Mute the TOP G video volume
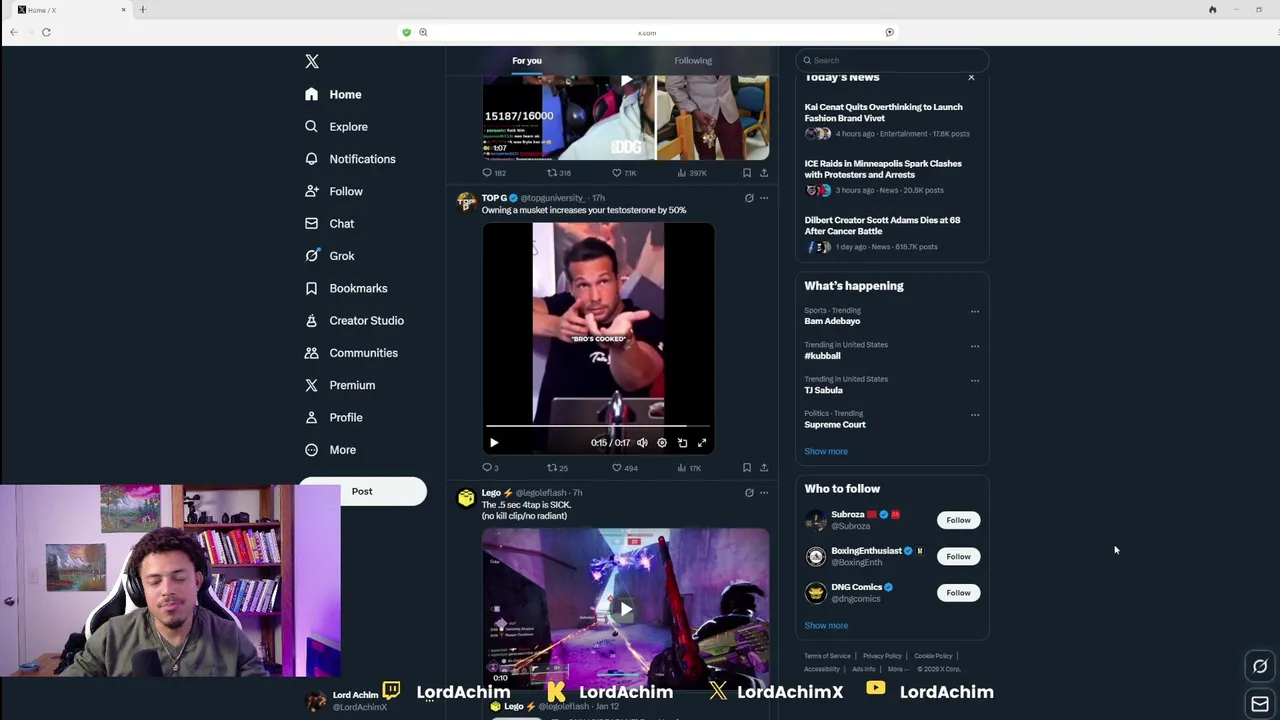Viewport: 1280px width, 720px height. (642, 443)
